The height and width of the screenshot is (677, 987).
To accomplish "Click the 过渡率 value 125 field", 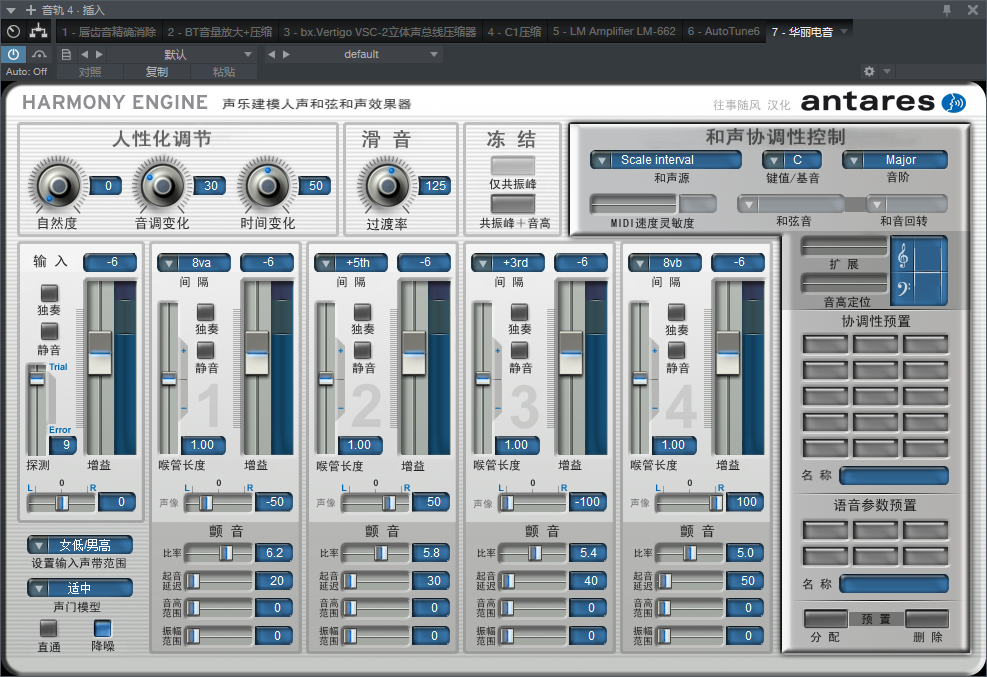I will [x=435, y=186].
